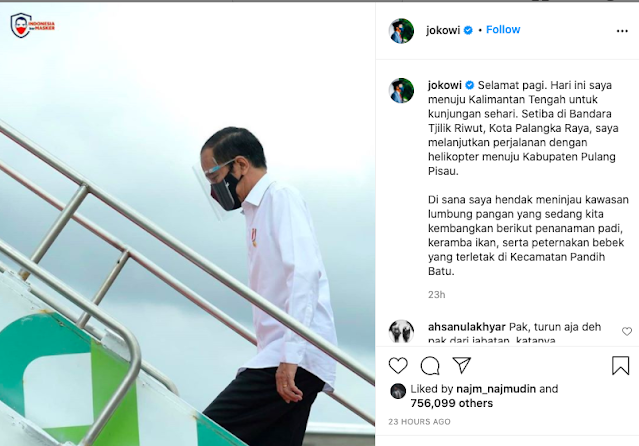Open jokowi username link in caption
Viewport: 639px width, 446px height.
(x=445, y=85)
